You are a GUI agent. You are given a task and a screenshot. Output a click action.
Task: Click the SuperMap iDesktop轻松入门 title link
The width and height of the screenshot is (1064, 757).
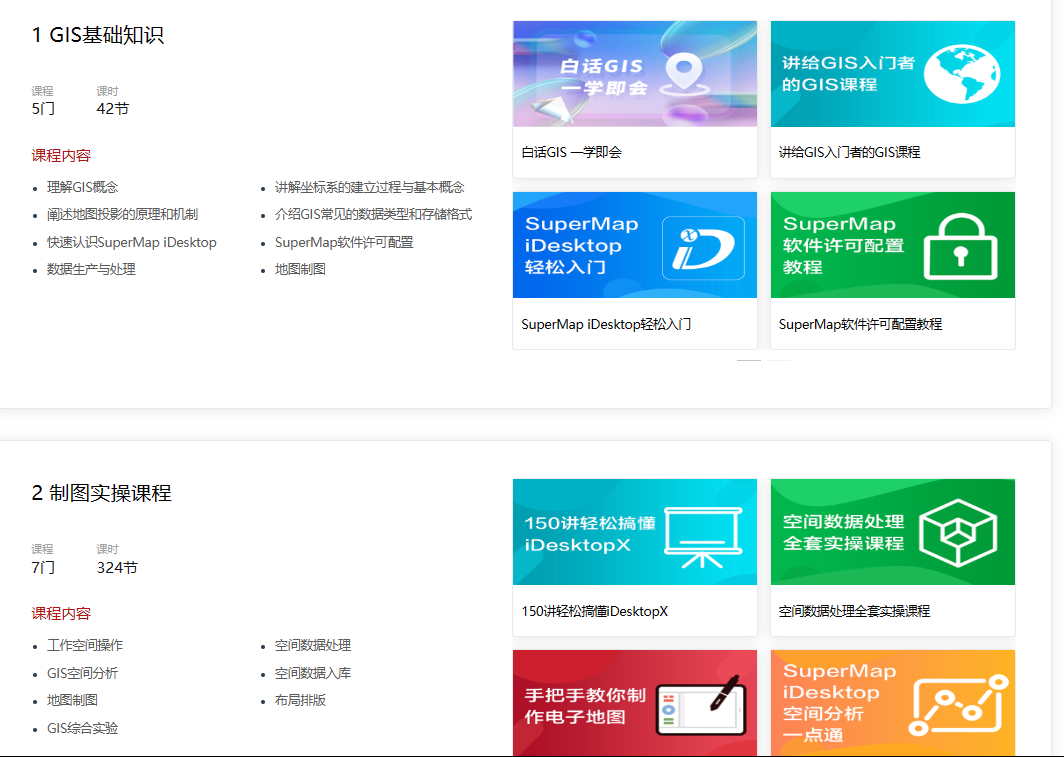(x=606, y=324)
